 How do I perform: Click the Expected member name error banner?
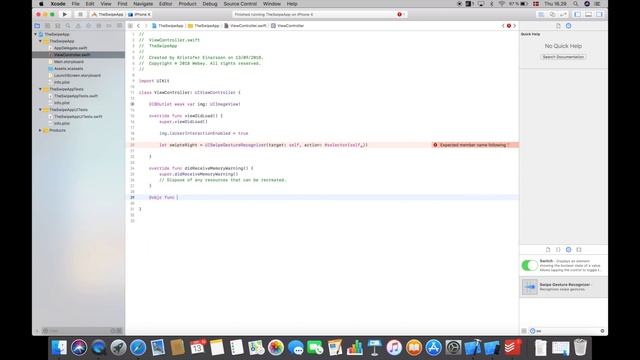[475, 145]
